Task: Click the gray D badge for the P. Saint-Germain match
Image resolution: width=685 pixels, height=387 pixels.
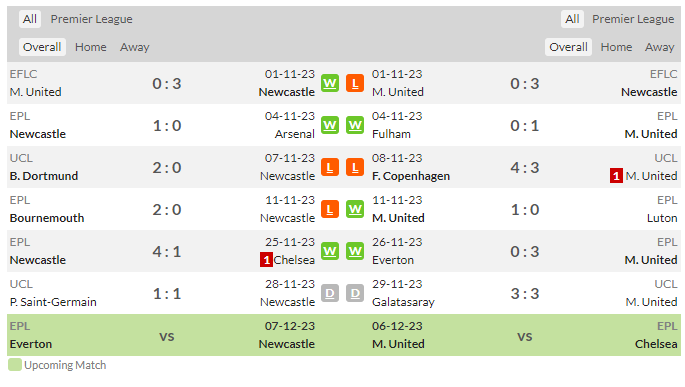Action: point(330,293)
